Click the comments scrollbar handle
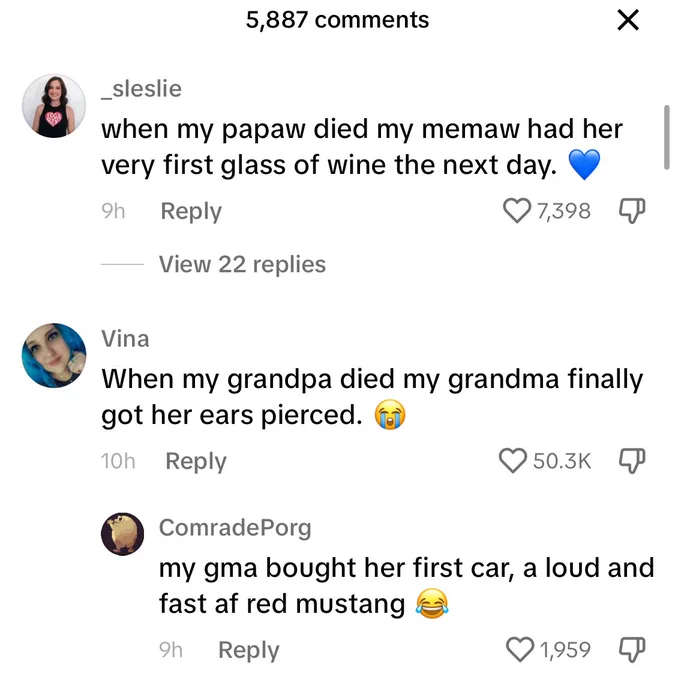The image size is (675, 680). tap(667, 137)
